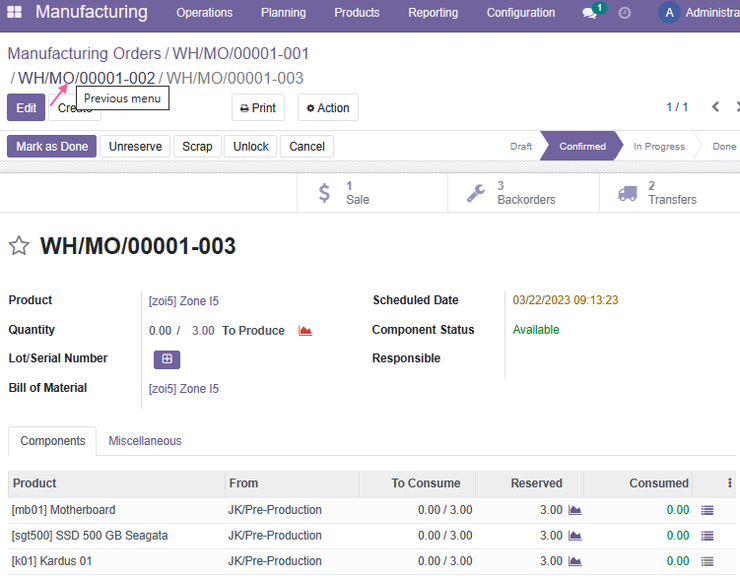Open the [zoi5] Zone I5 Bill of Material link

click(x=184, y=389)
